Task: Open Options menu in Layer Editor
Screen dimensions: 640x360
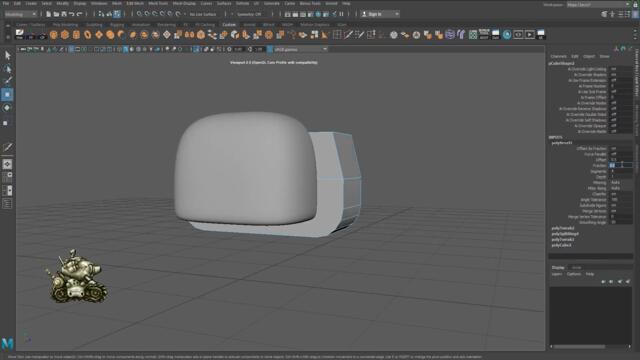Action: [574, 274]
